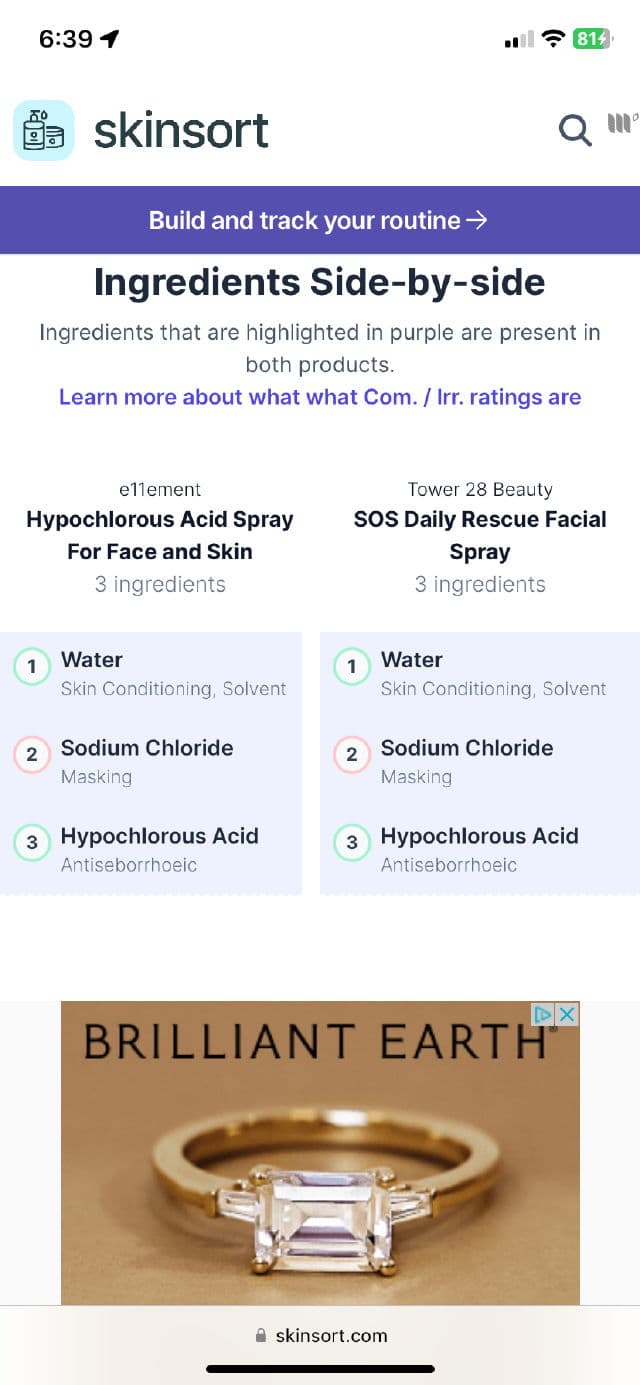The width and height of the screenshot is (640, 1385).
Task: Click the Build and track your routine banner
Action: pos(319,220)
